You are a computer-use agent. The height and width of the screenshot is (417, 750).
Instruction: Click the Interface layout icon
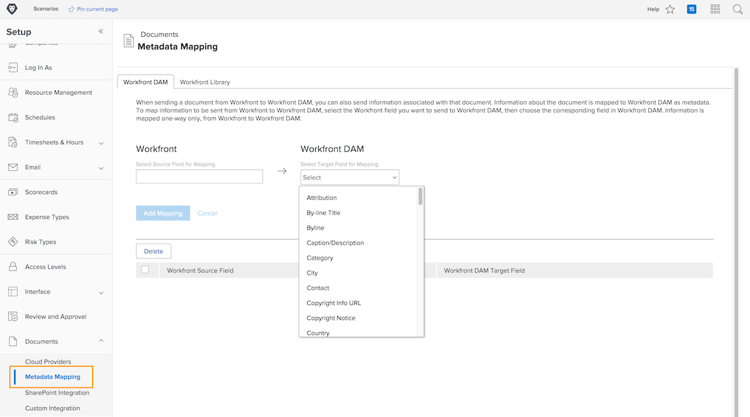(13, 291)
